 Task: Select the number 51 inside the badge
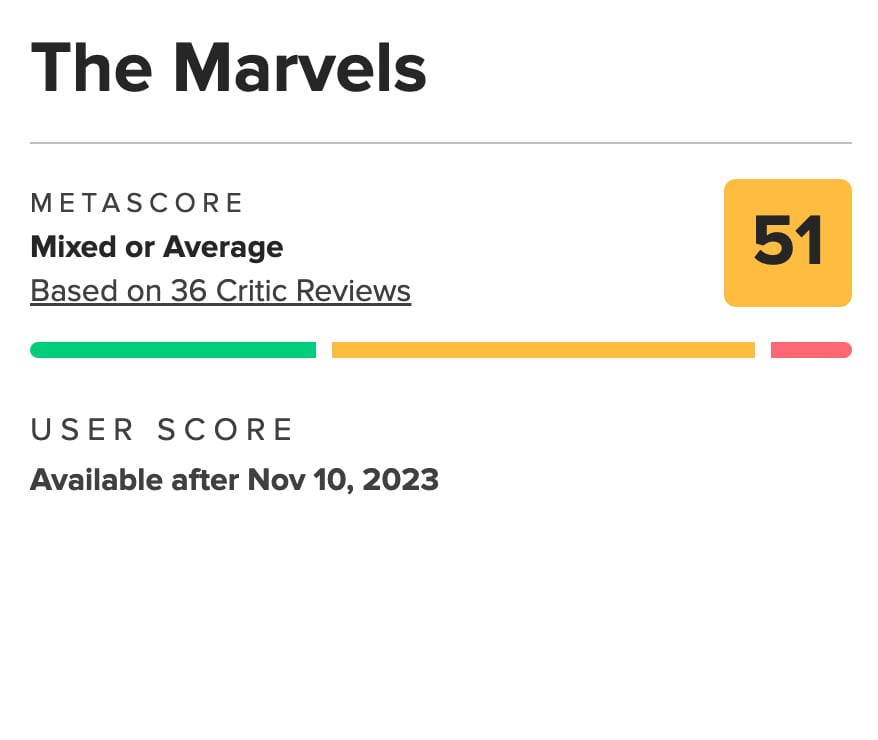pos(787,242)
